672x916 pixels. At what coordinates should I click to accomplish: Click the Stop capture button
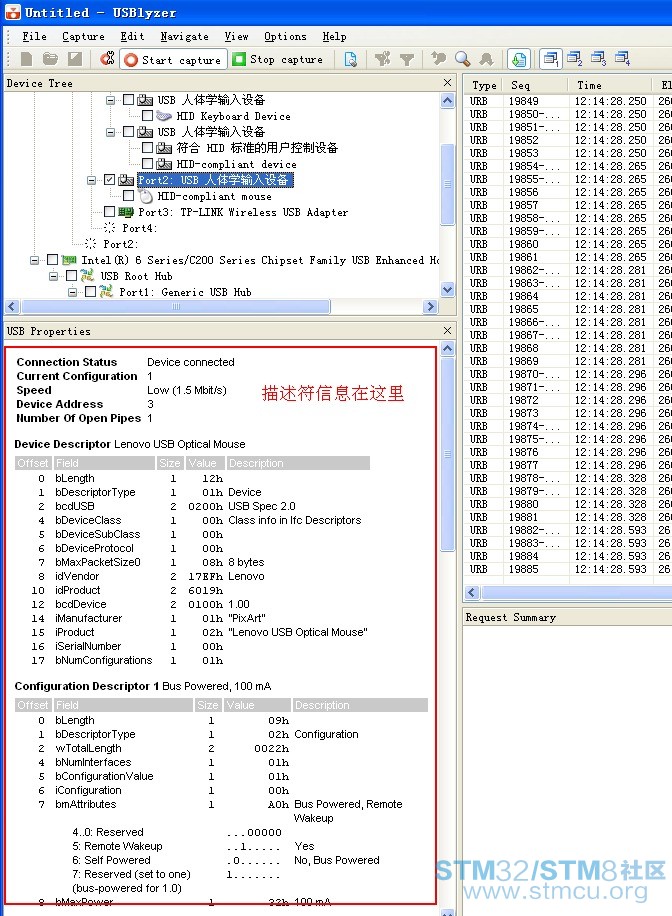tap(278, 60)
